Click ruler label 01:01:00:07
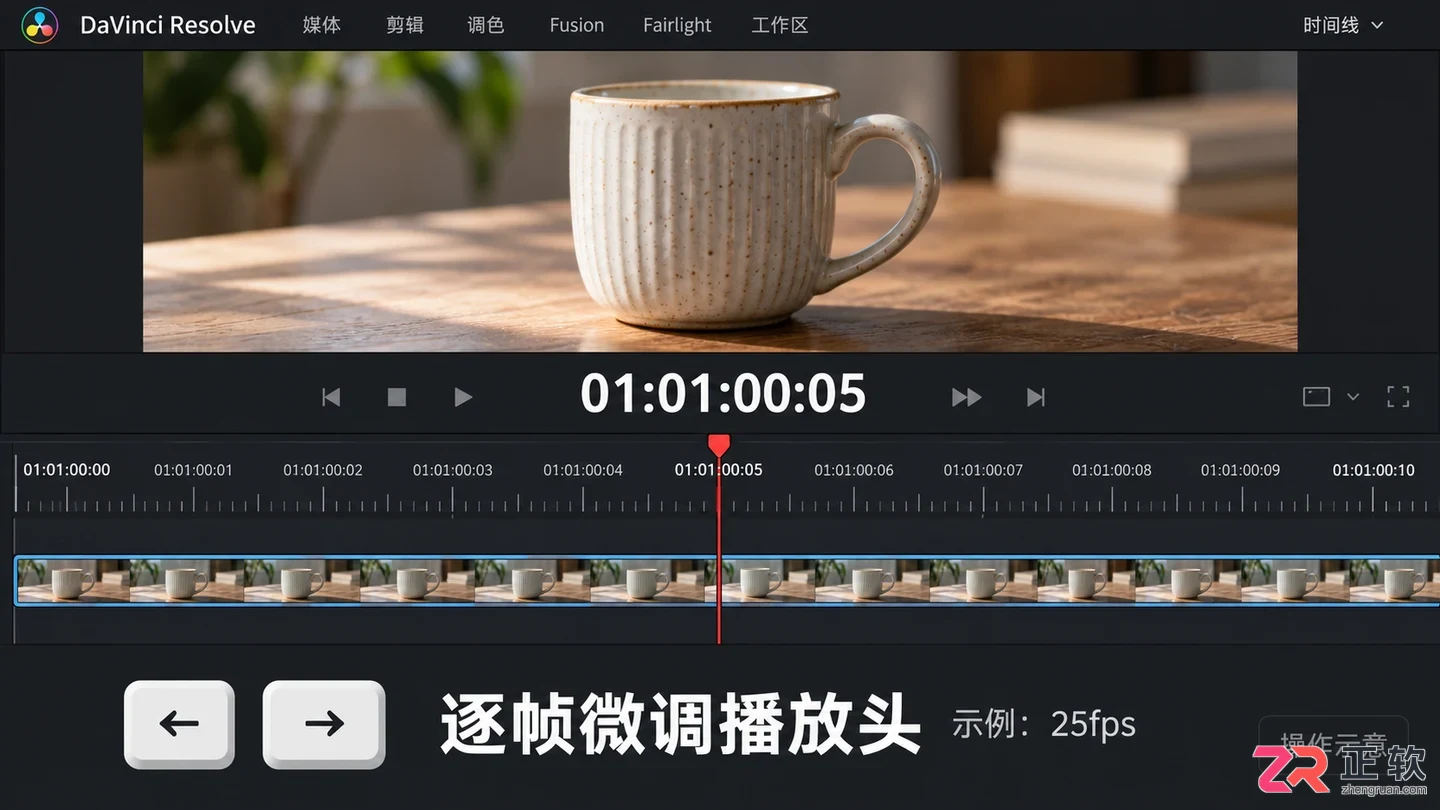 pyautogui.click(x=983, y=470)
